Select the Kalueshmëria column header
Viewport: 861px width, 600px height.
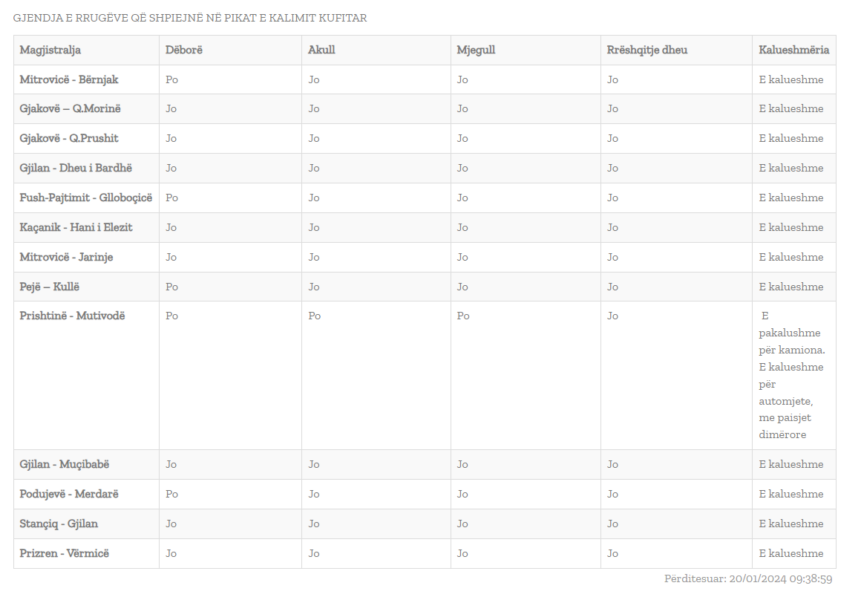793,50
